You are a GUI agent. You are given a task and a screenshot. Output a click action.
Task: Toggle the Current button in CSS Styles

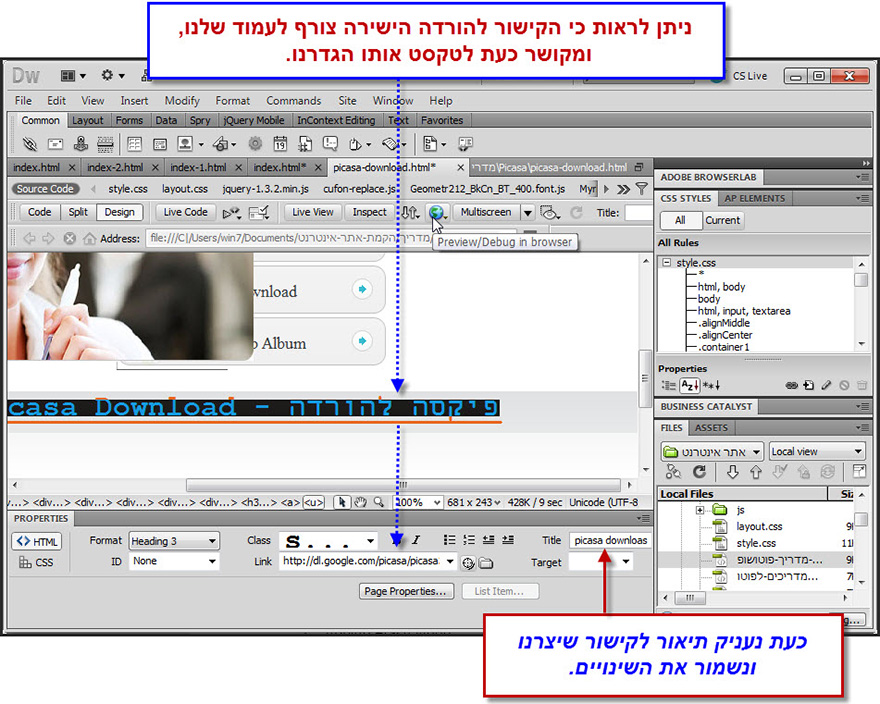(x=722, y=220)
